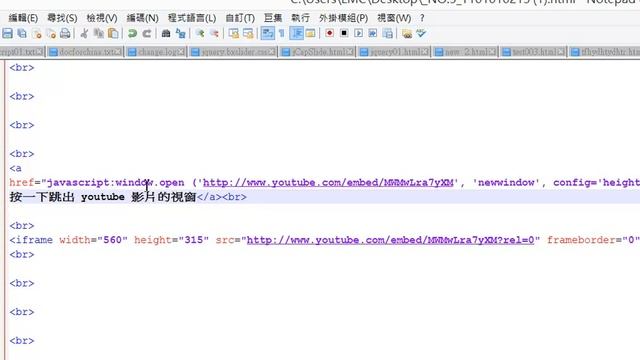
Task: Open the 視窗(W) window menu
Action: 394,18
